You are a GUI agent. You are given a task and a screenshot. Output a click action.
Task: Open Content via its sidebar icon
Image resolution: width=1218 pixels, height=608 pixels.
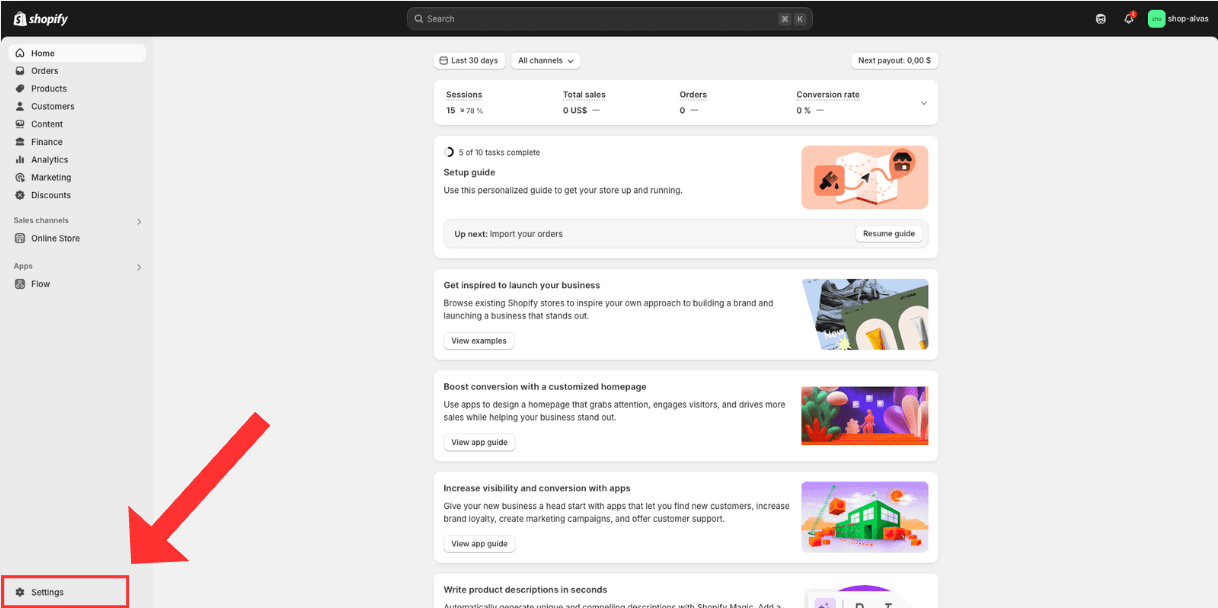(x=20, y=124)
